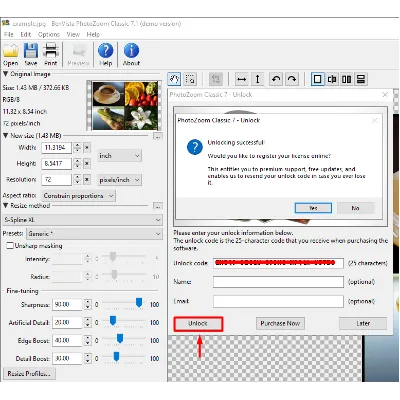400x400 pixels.
Task: Adjust the Artificial Detail slider
Action: pos(113,321)
